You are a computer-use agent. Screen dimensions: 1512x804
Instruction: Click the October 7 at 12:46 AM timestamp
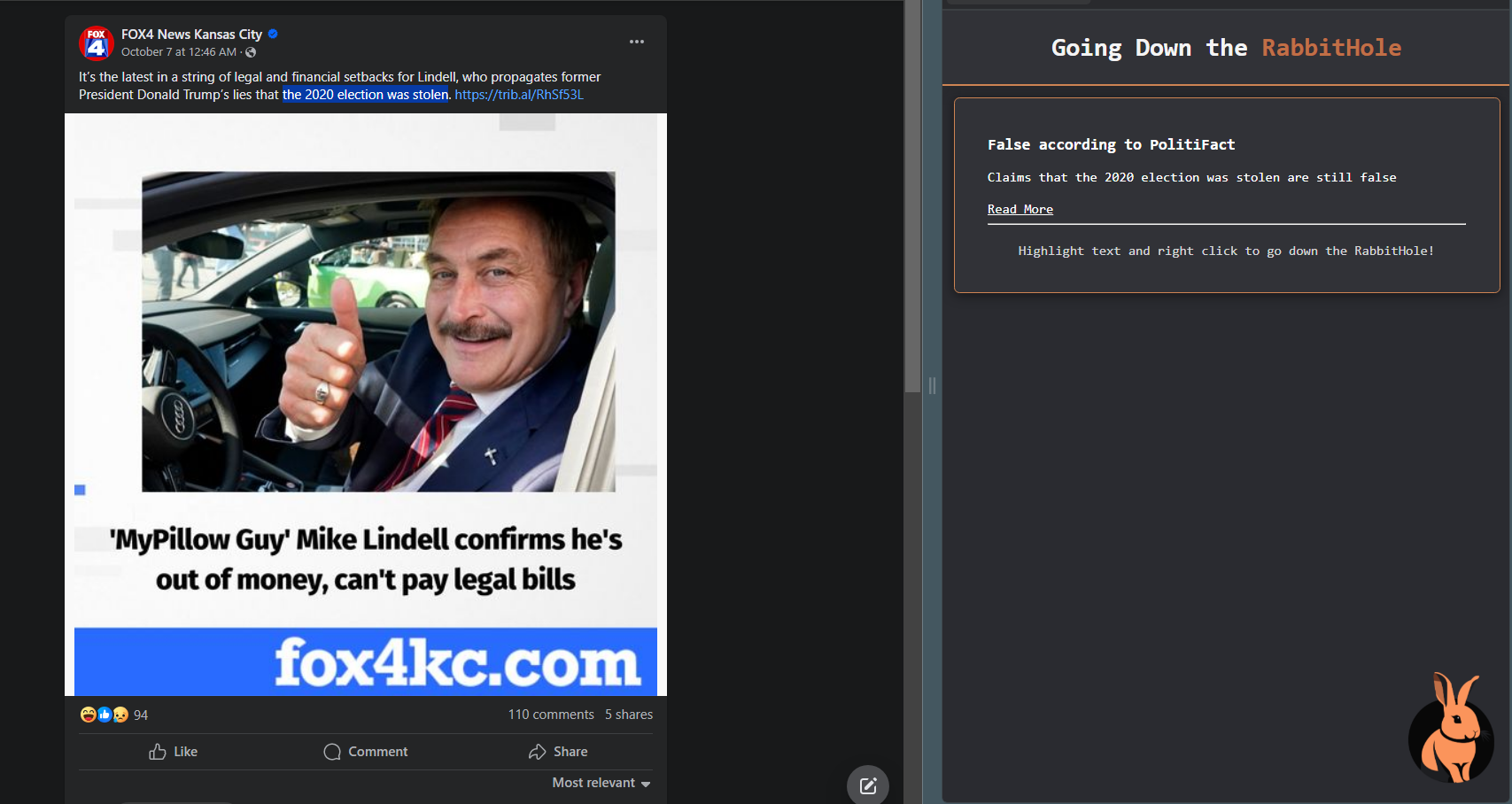pyautogui.click(x=179, y=52)
